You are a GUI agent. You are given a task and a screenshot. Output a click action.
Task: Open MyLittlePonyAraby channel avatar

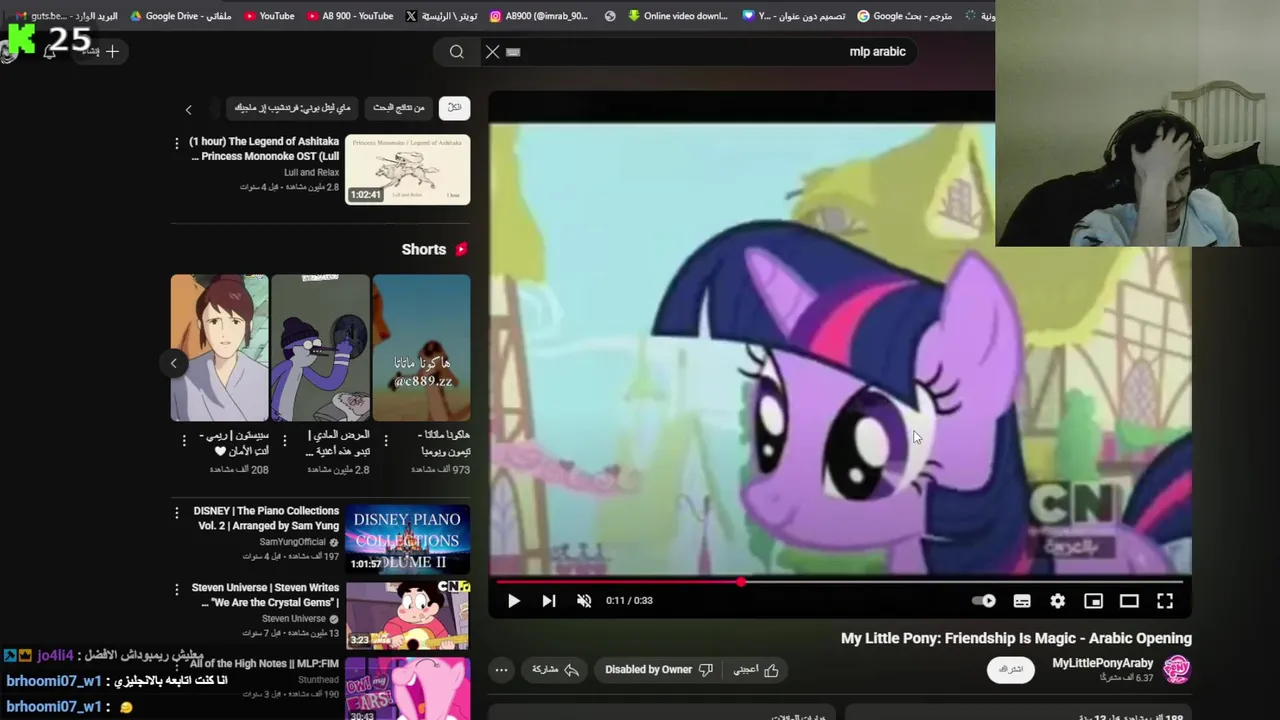point(1177,669)
